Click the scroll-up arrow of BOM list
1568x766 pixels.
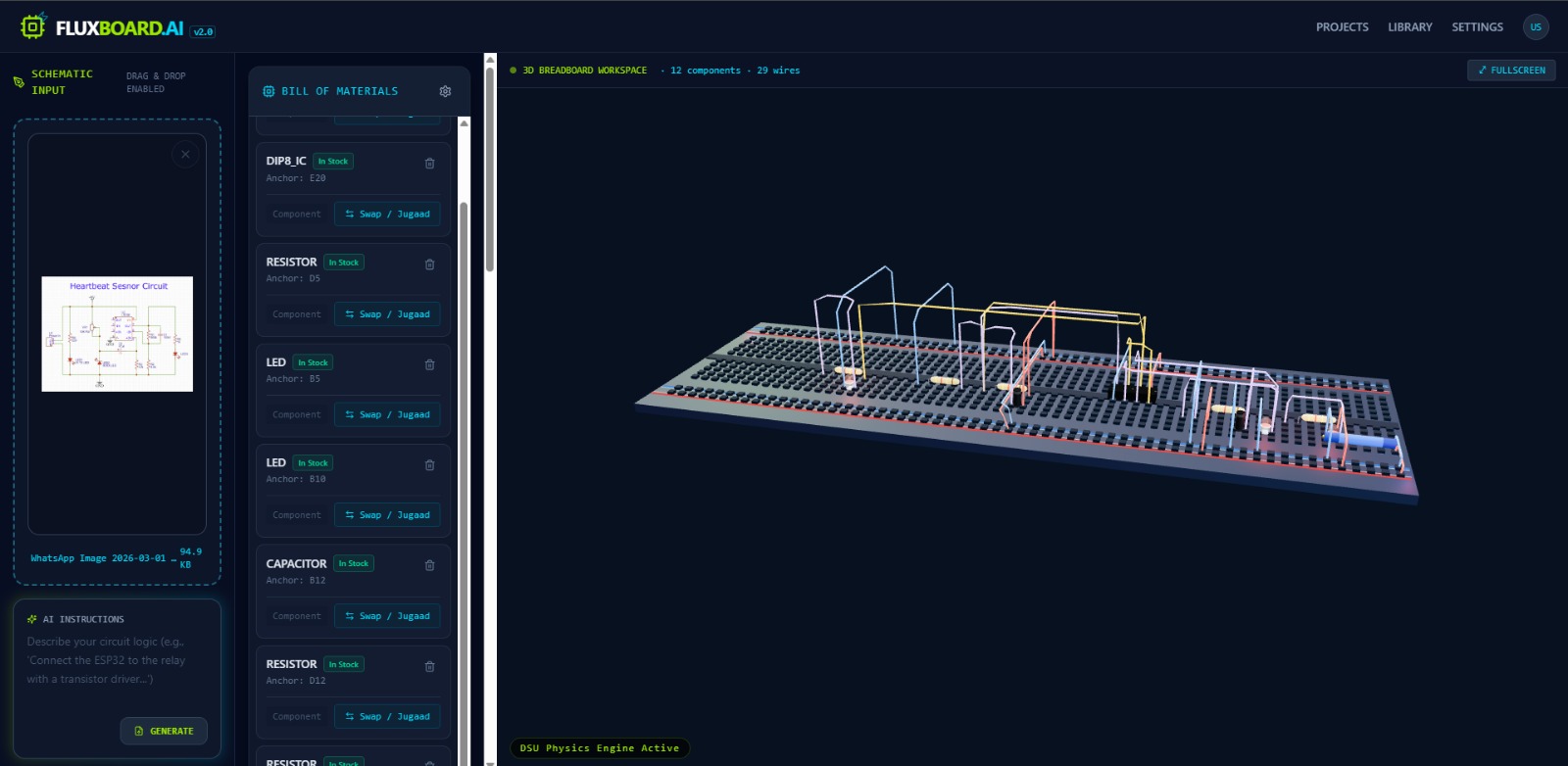pyautogui.click(x=465, y=123)
